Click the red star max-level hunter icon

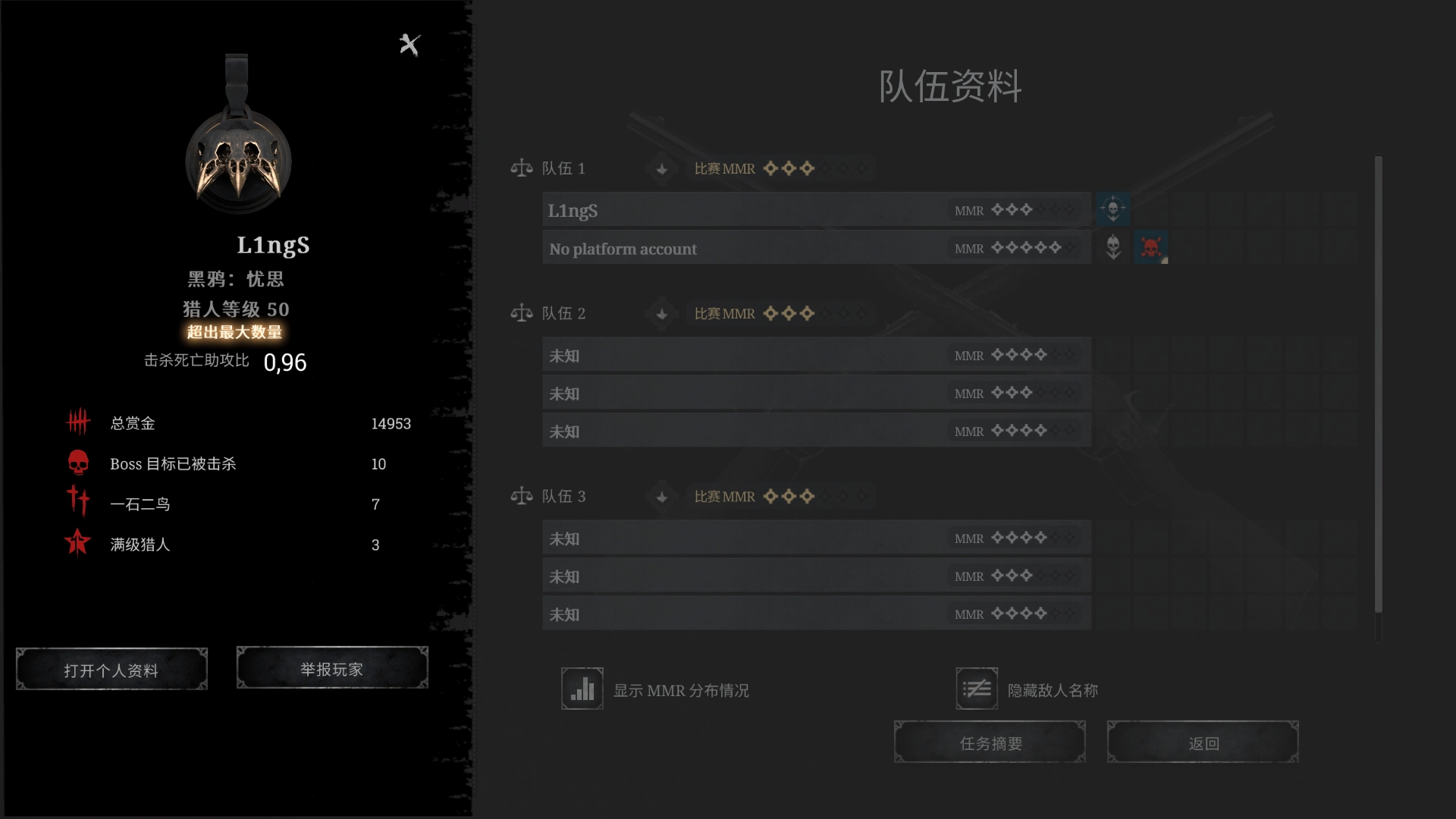(77, 543)
